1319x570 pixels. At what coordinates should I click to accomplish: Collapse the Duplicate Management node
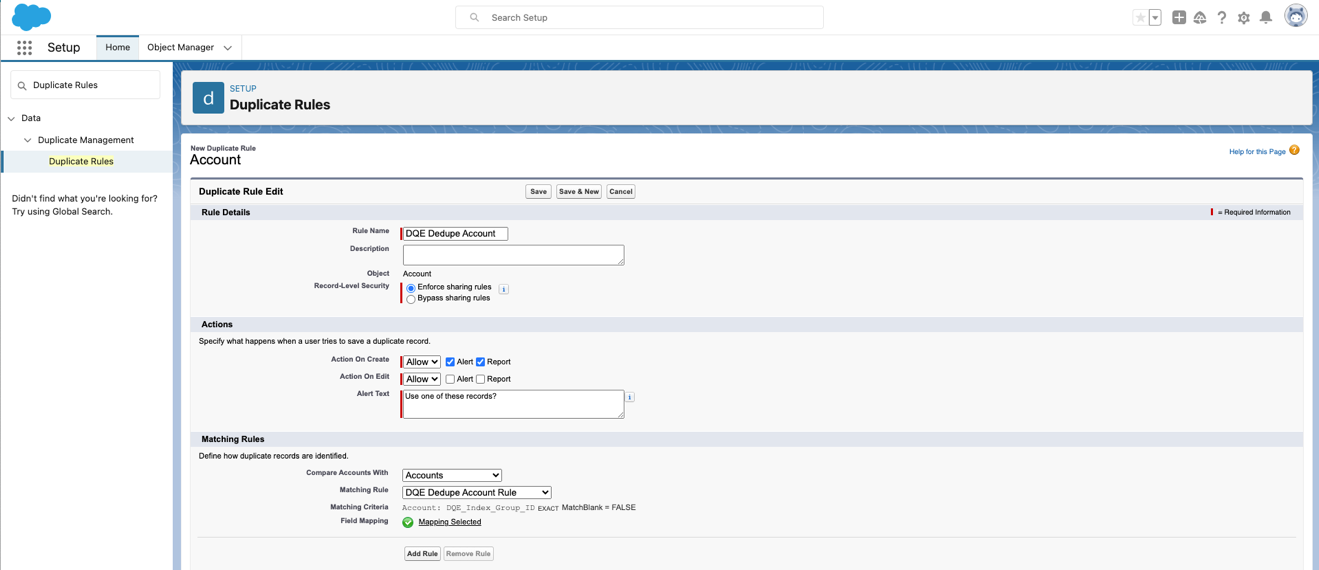point(27,140)
